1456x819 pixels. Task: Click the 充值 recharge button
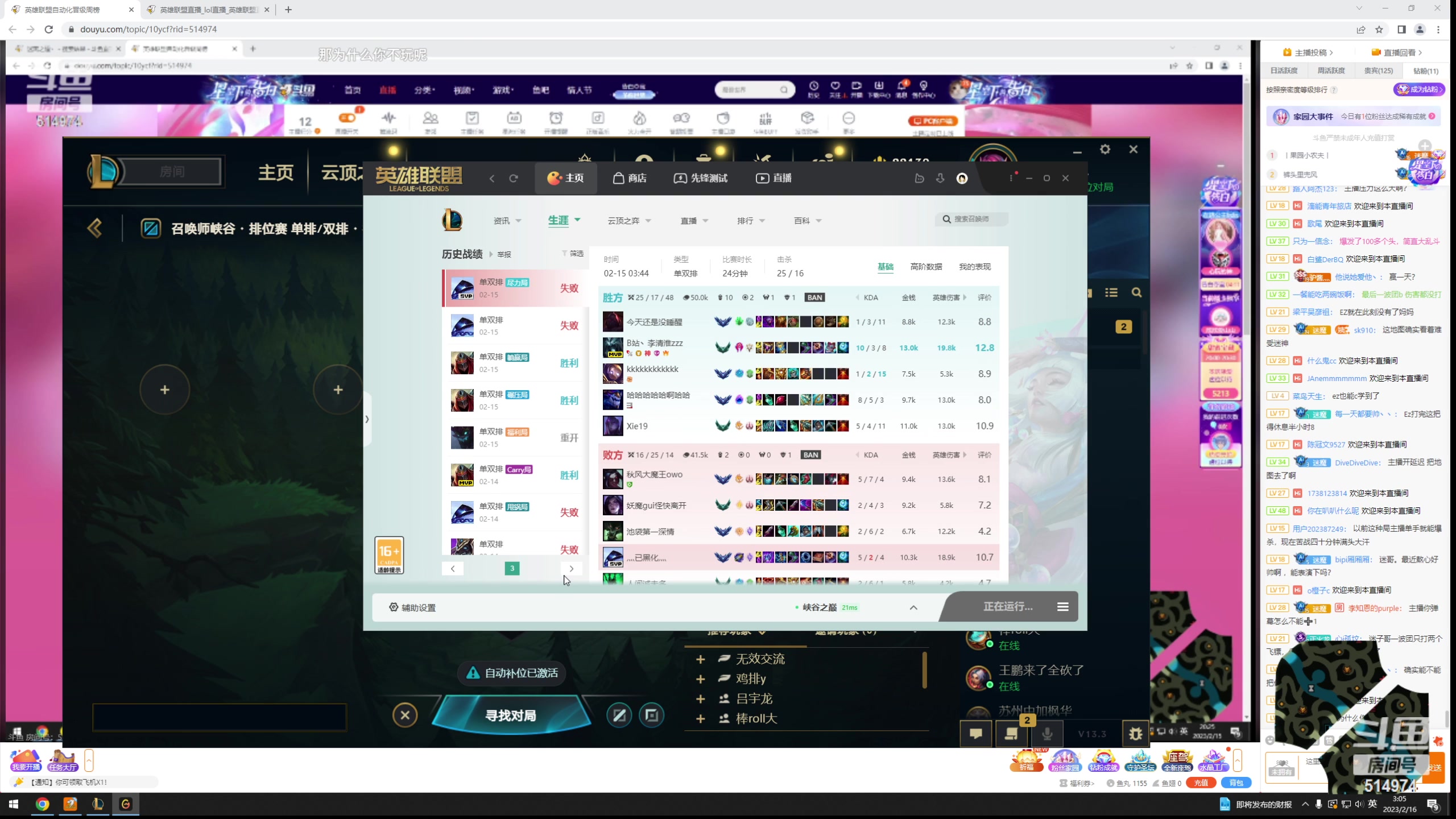click(x=1201, y=783)
